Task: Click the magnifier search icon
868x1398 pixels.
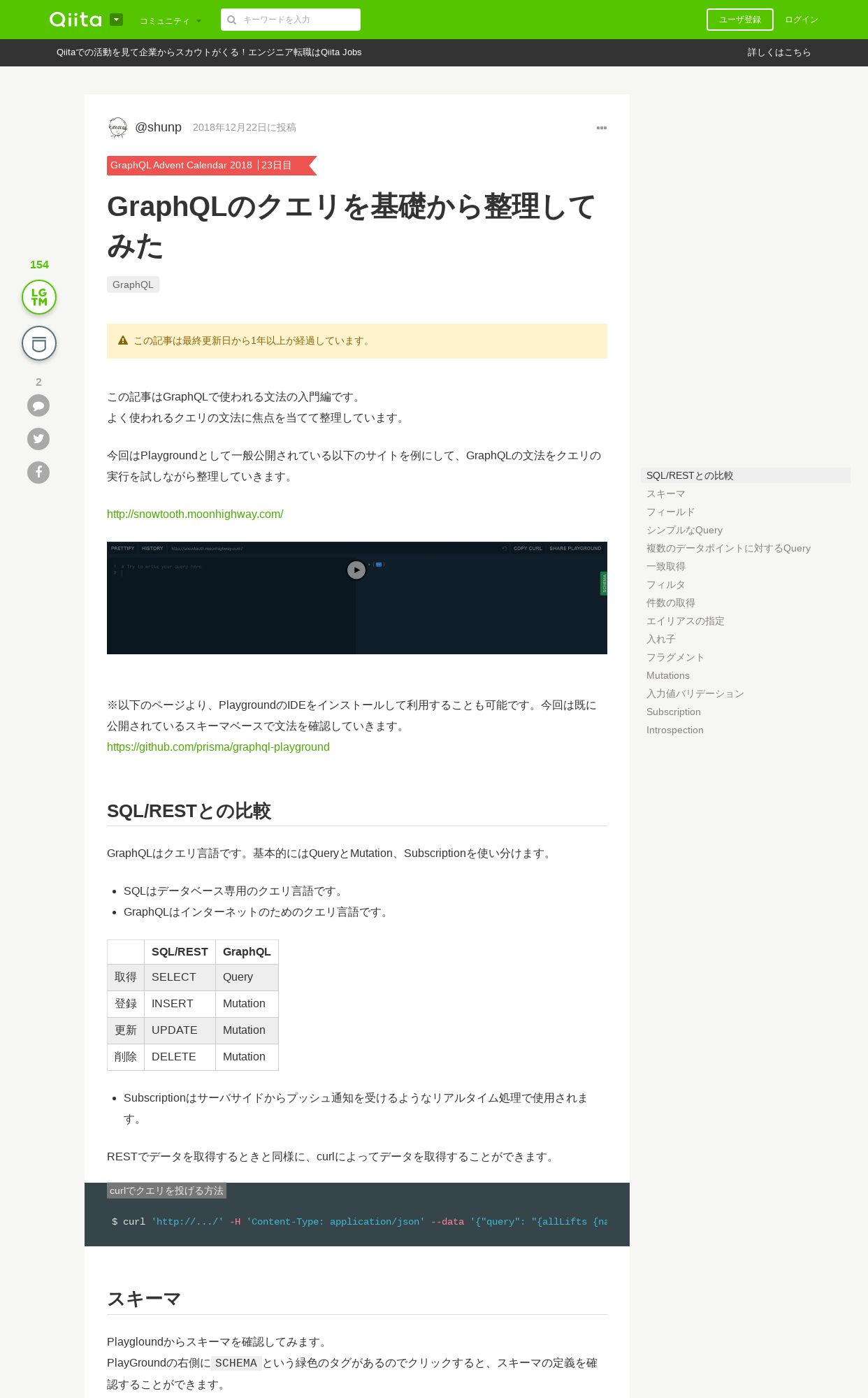Action: [231, 20]
